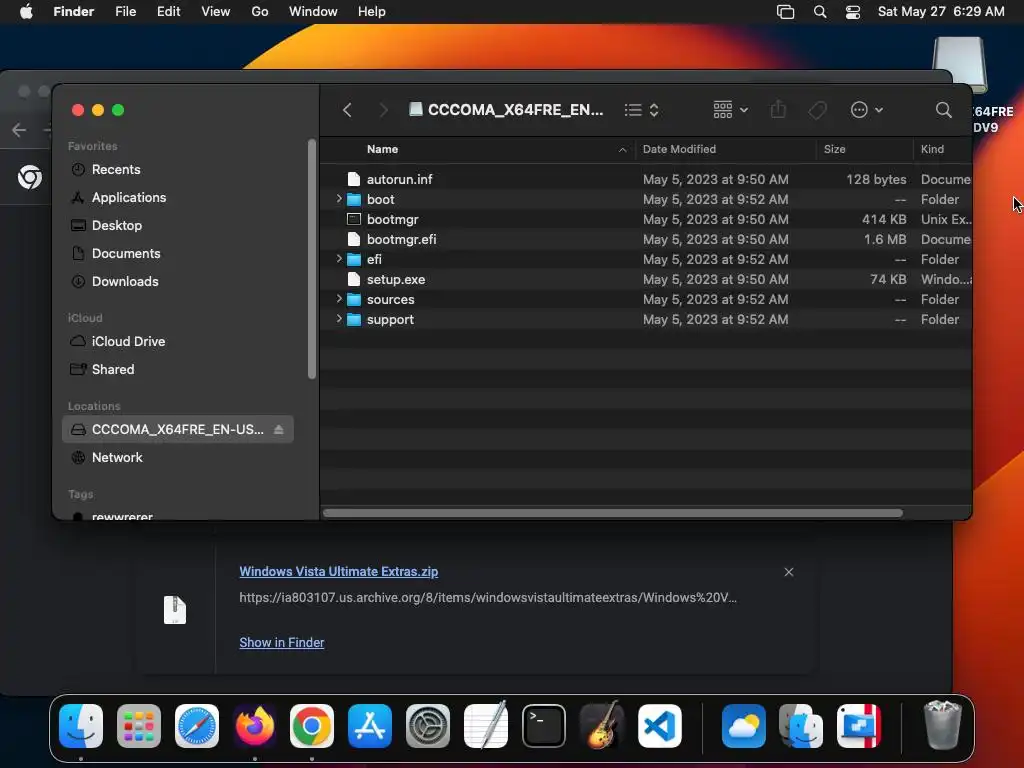
Task: Expand the efi folder
Action: (x=339, y=259)
